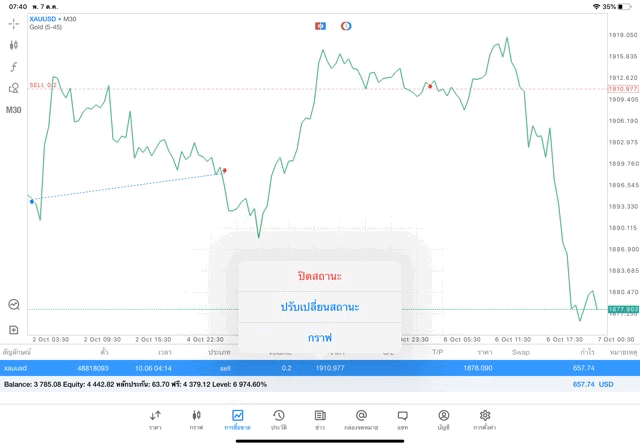Image resolution: width=640 pixels, height=447 pixels.
Task: Tap the red-blue circle icon above chart
Action: (346, 24)
